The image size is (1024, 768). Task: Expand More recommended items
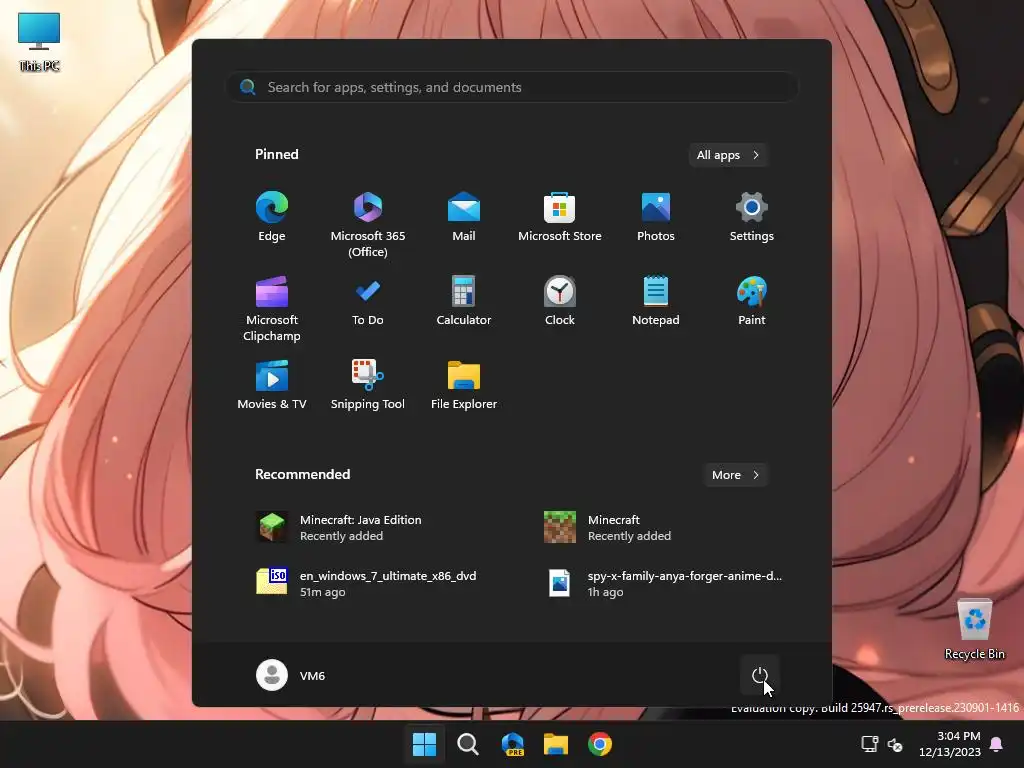point(735,475)
